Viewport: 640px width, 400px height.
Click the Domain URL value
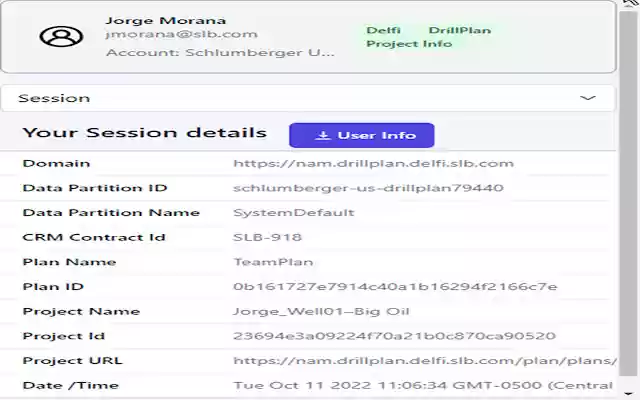373,163
